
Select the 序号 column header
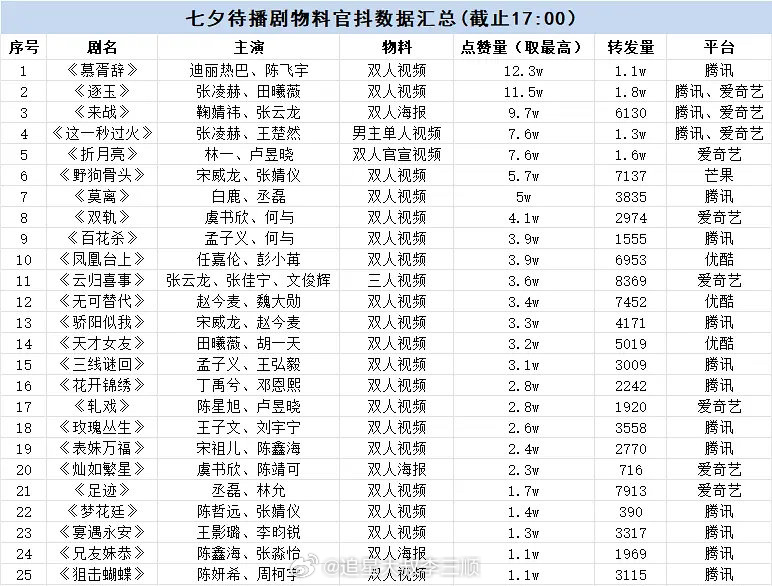coord(23,48)
